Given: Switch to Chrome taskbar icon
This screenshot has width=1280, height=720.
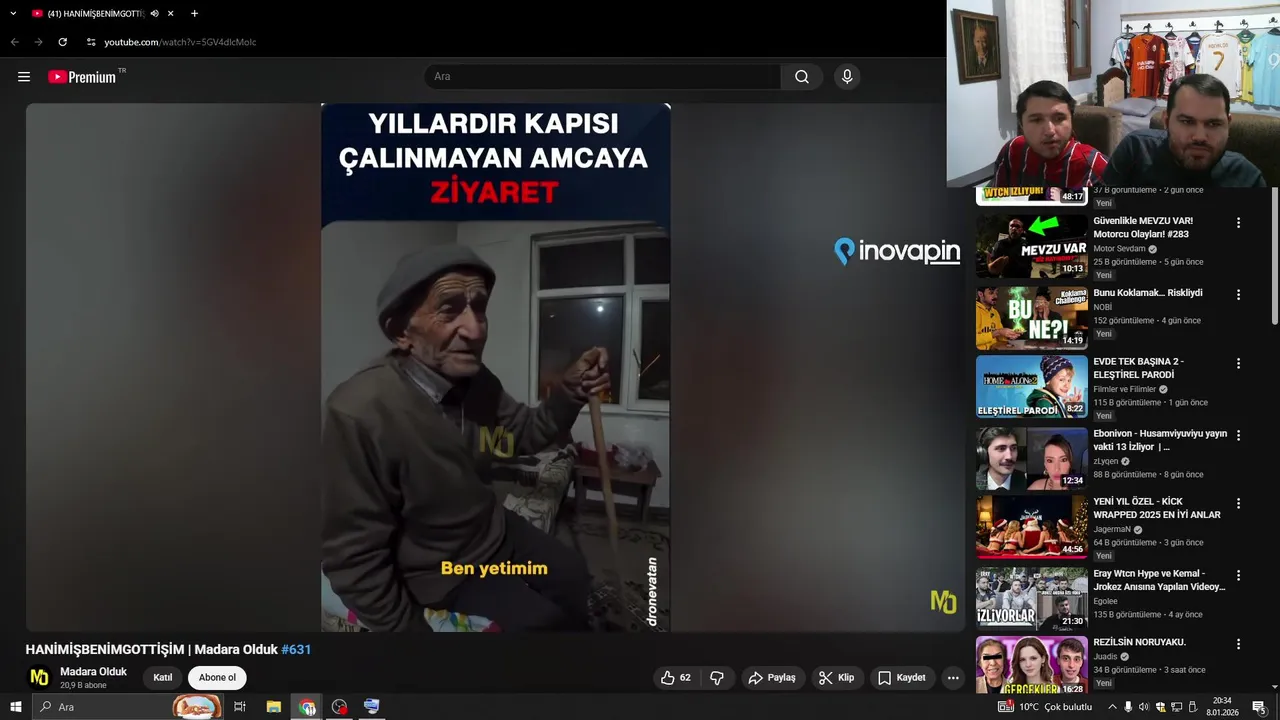Looking at the screenshot, I should click(307, 707).
